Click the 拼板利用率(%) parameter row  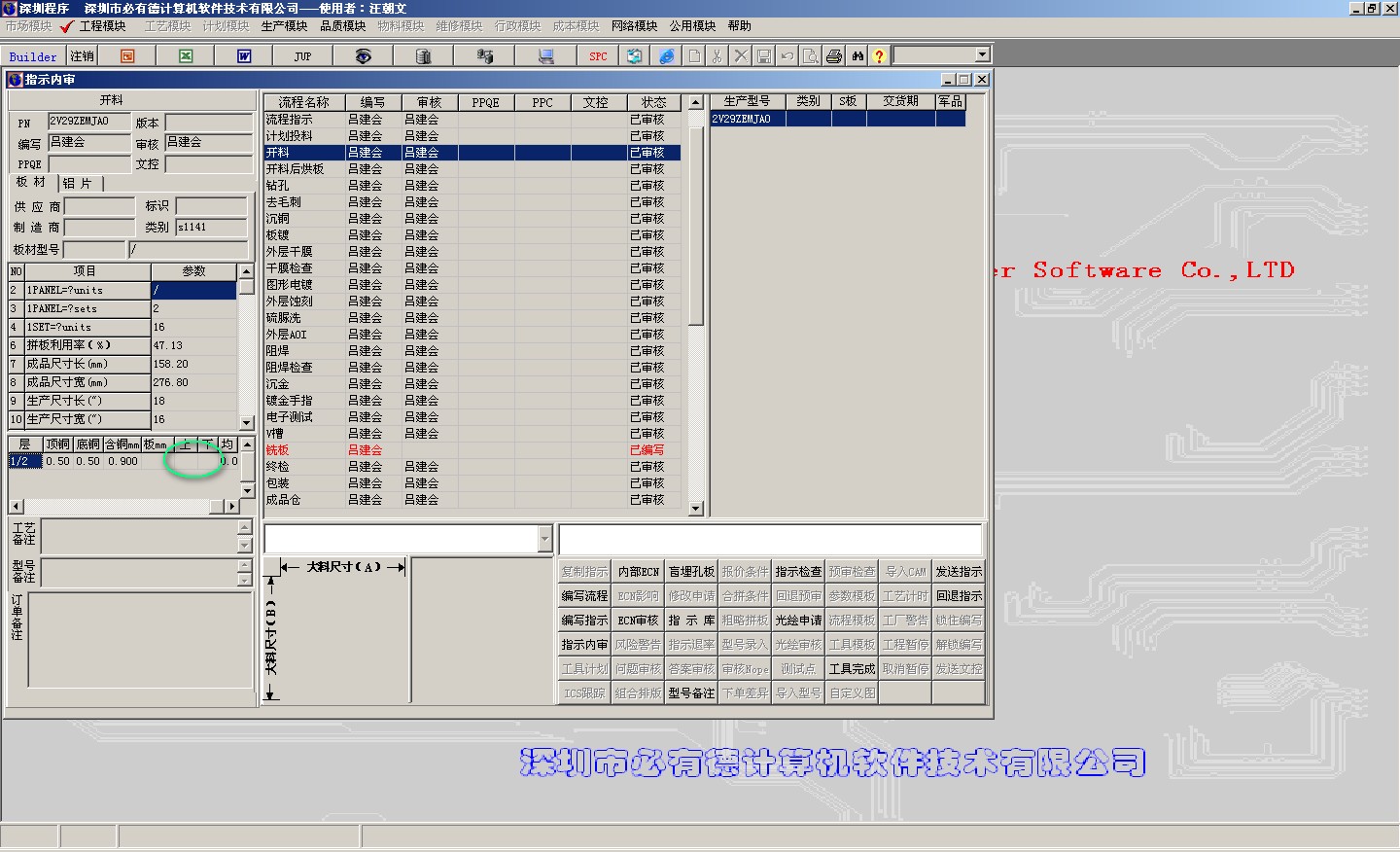tap(122, 345)
